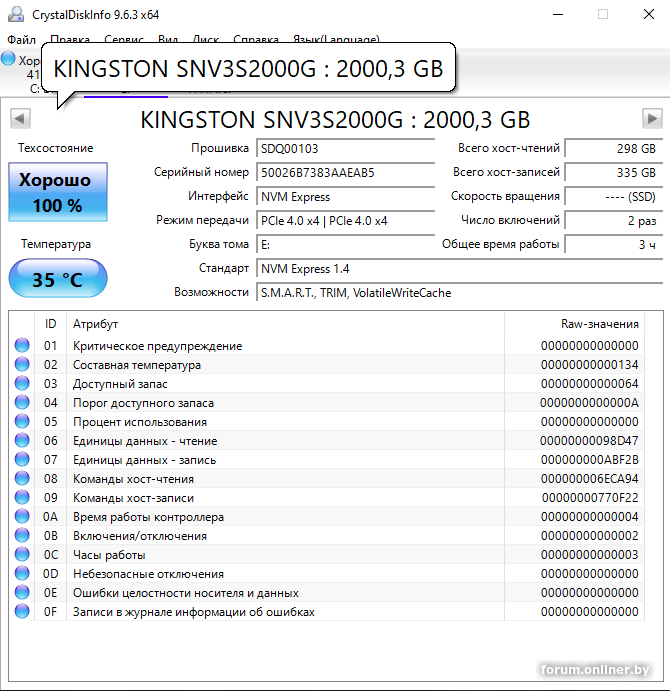Open the Файл menu

21,40
